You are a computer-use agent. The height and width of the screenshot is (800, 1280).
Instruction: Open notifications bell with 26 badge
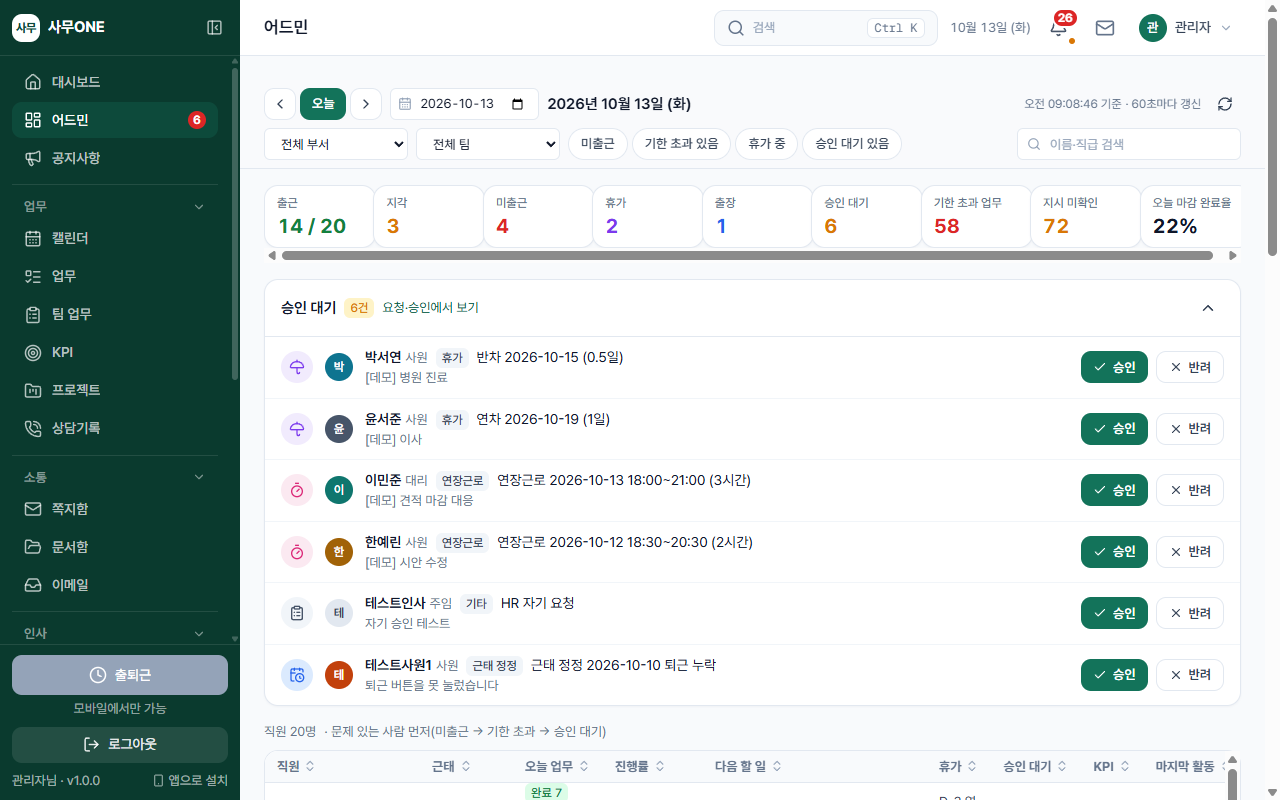pos(1059,28)
